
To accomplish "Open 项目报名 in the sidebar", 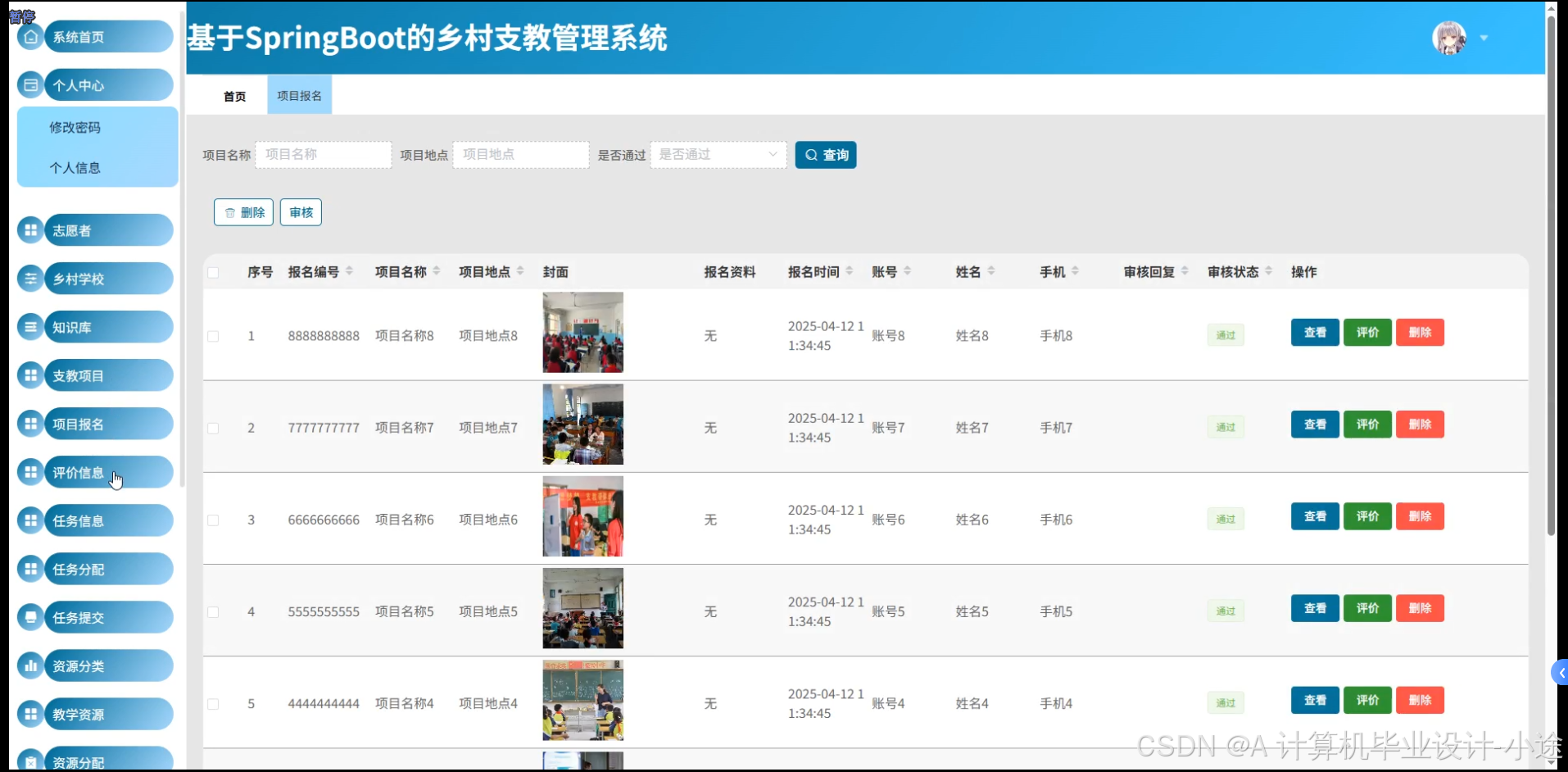I will click(109, 424).
